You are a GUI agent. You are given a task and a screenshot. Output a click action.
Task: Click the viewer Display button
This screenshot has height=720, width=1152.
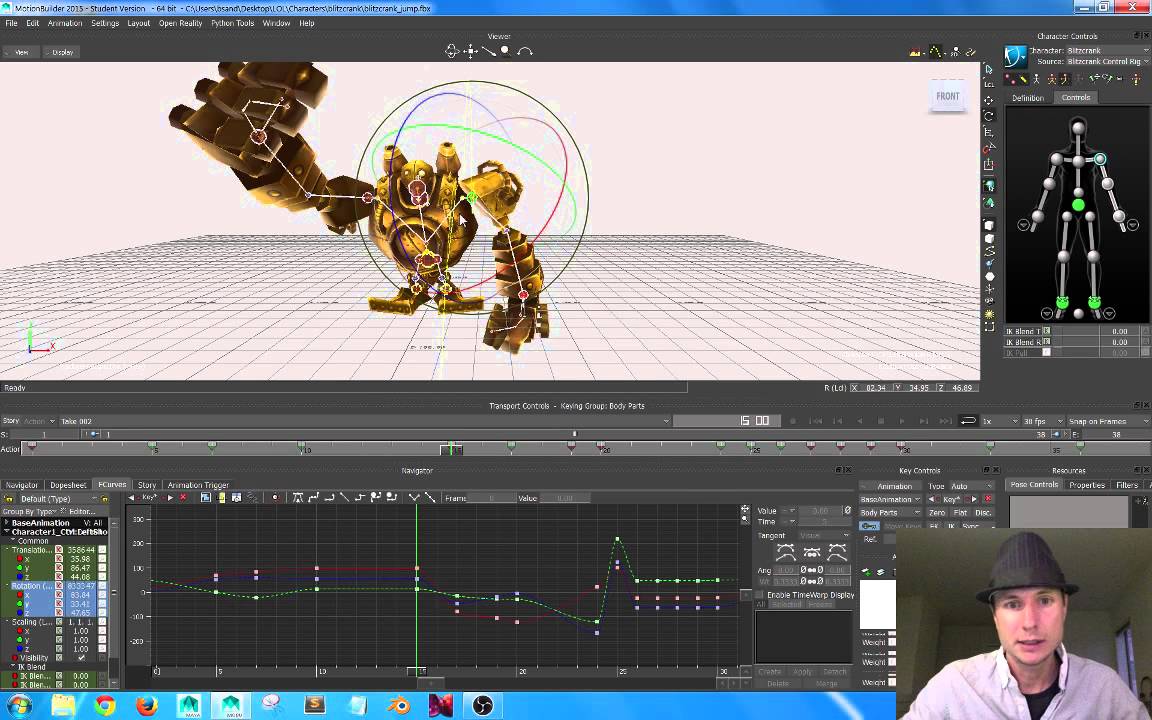pos(62,52)
